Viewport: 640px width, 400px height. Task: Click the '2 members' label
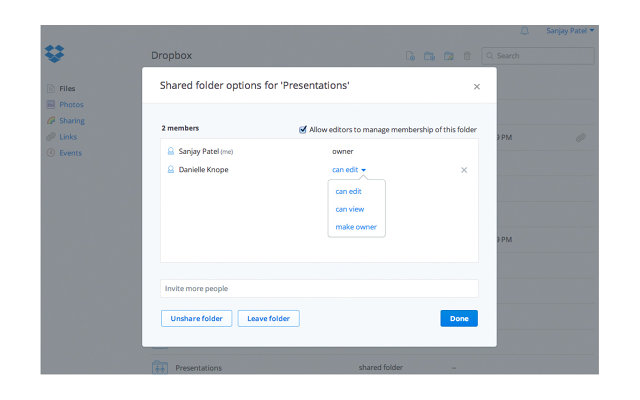point(180,128)
